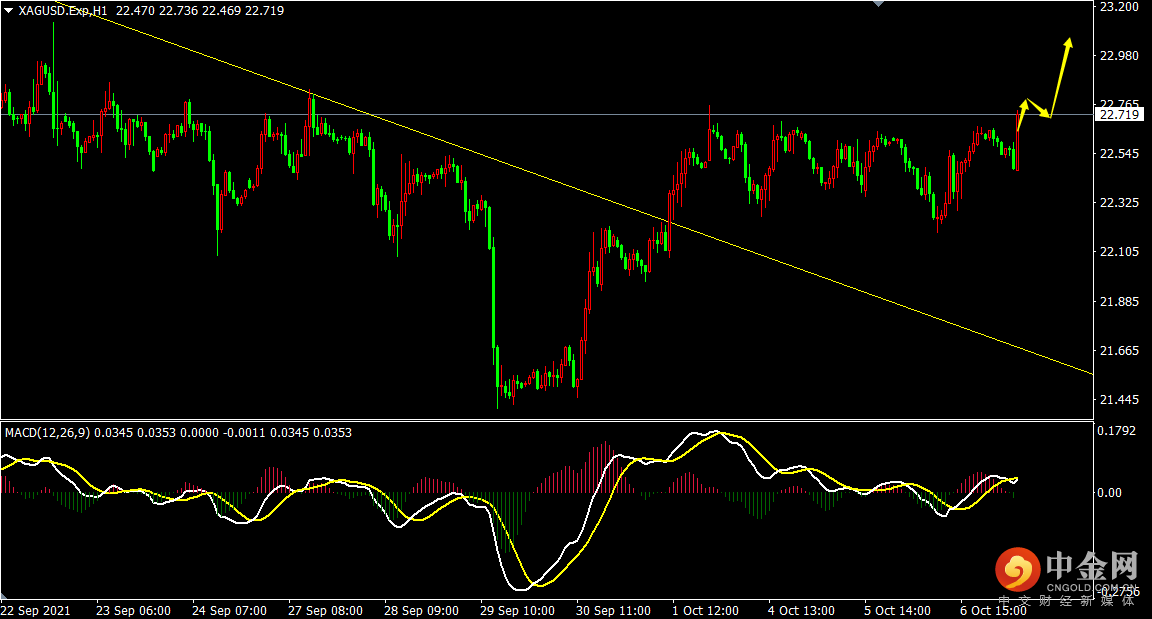Click the 0.00 MACD scale value

click(1109, 493)
